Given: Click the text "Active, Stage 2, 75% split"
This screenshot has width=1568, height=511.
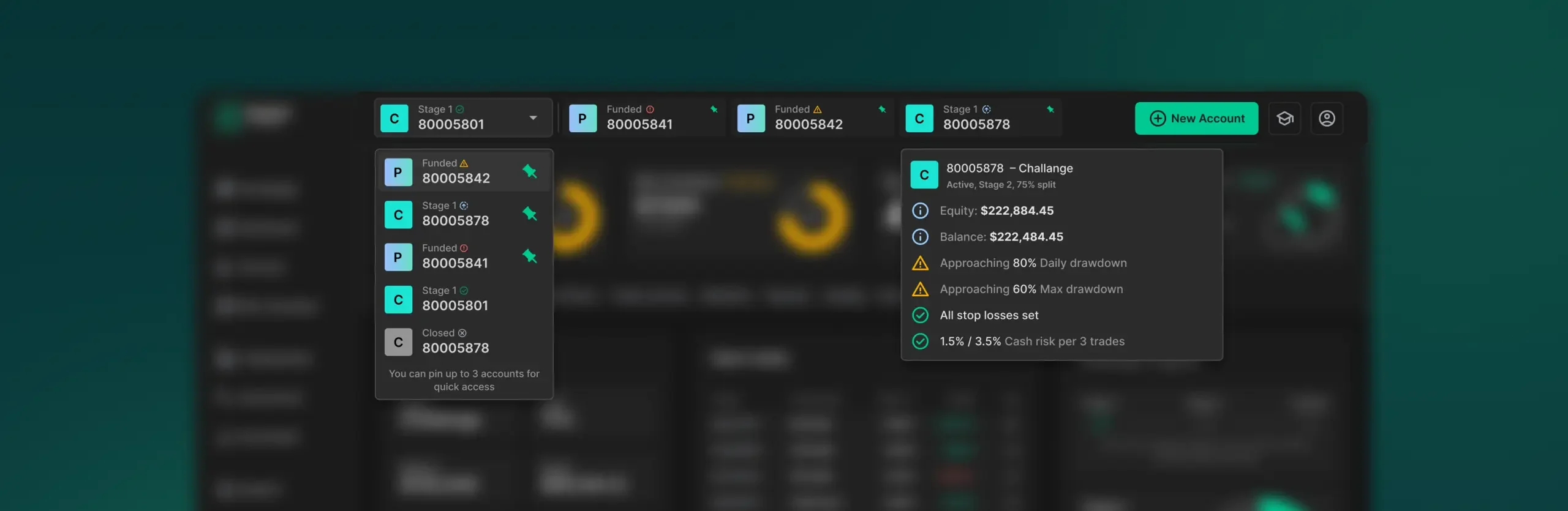Looking at the screenshot, I should click(x=1001, y=185).
